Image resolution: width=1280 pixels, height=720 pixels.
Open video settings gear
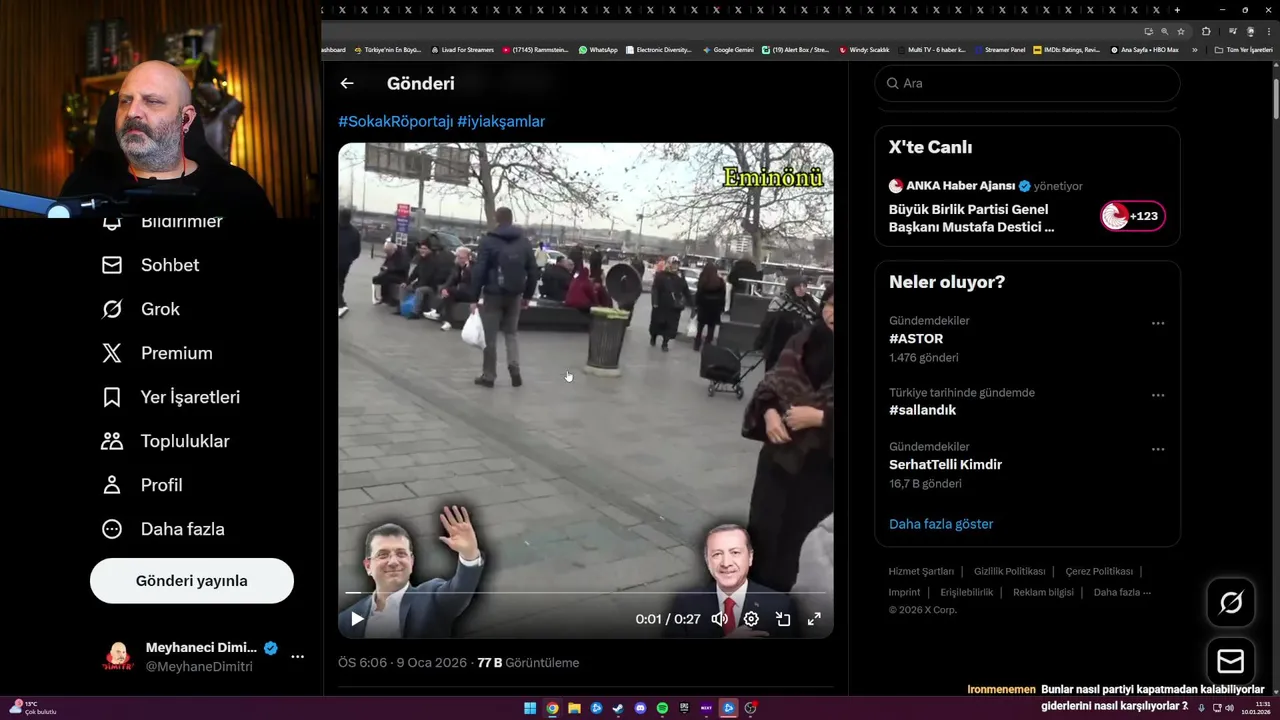point(751,619)
